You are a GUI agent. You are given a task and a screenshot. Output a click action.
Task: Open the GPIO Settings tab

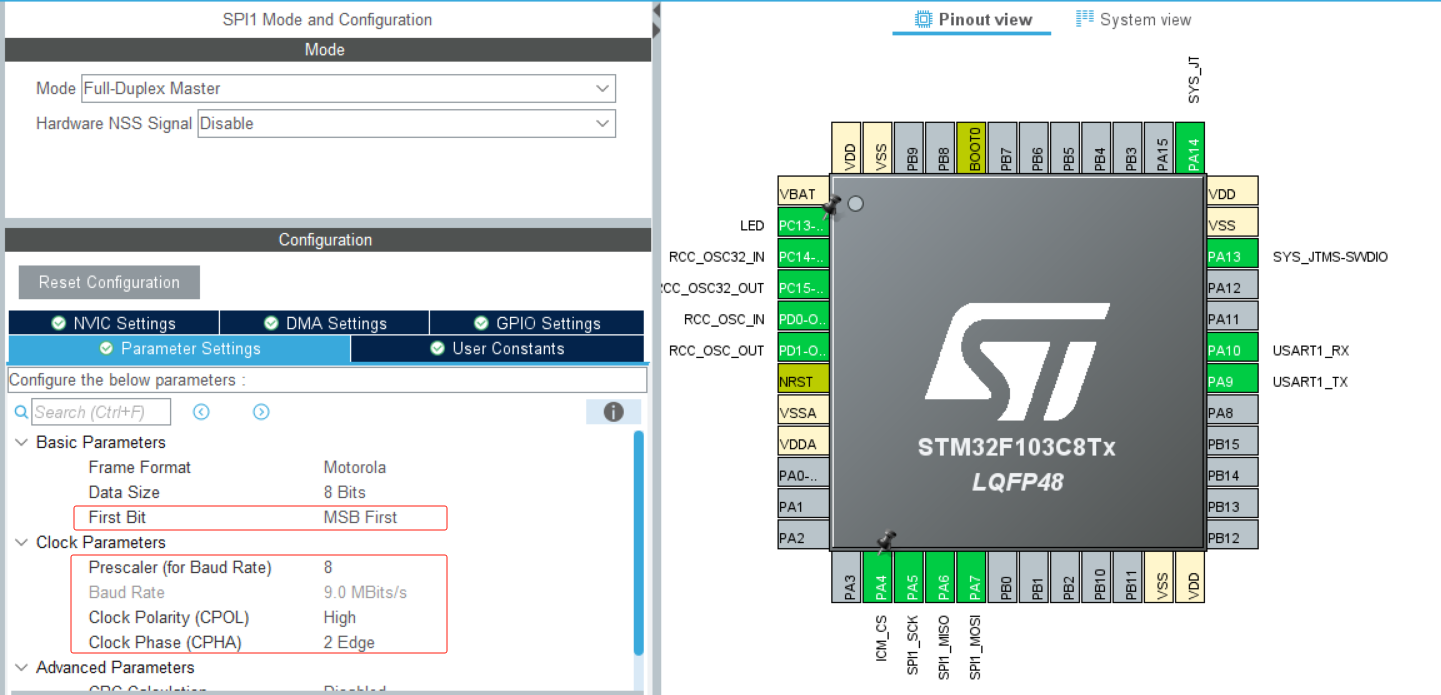537,323
